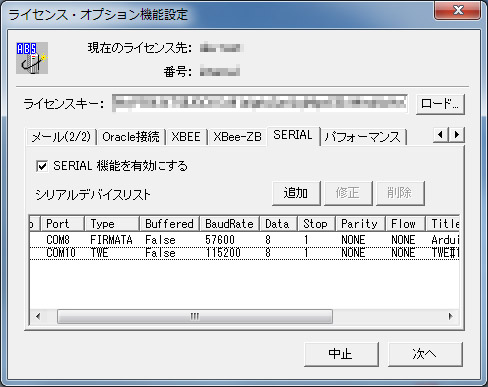Image resolution: width=488 pixels, height=387 pixels.
Task: Open the Oracle接続 tab
Action: tap(131, 137)
